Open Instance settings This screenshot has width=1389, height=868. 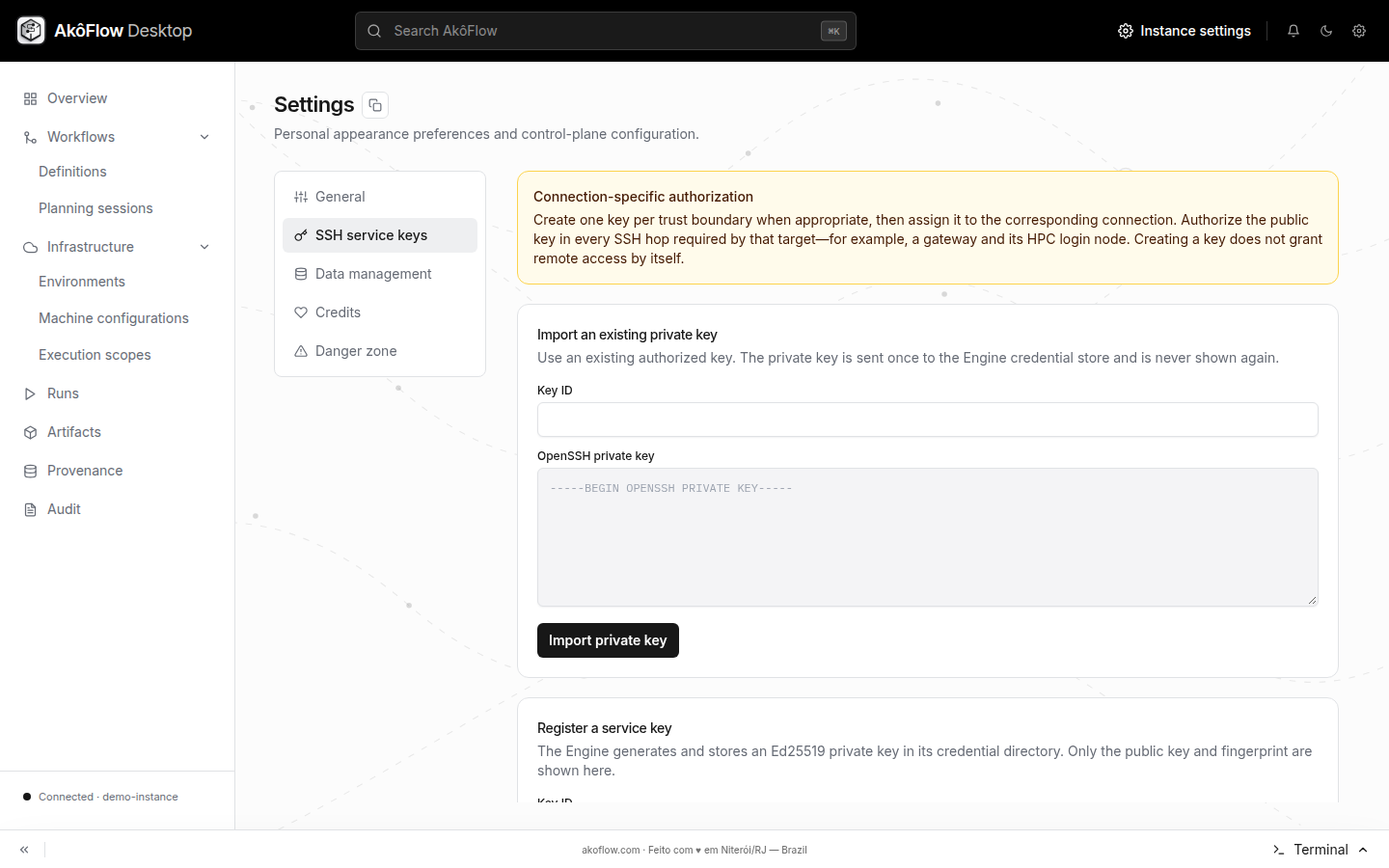1185,31
